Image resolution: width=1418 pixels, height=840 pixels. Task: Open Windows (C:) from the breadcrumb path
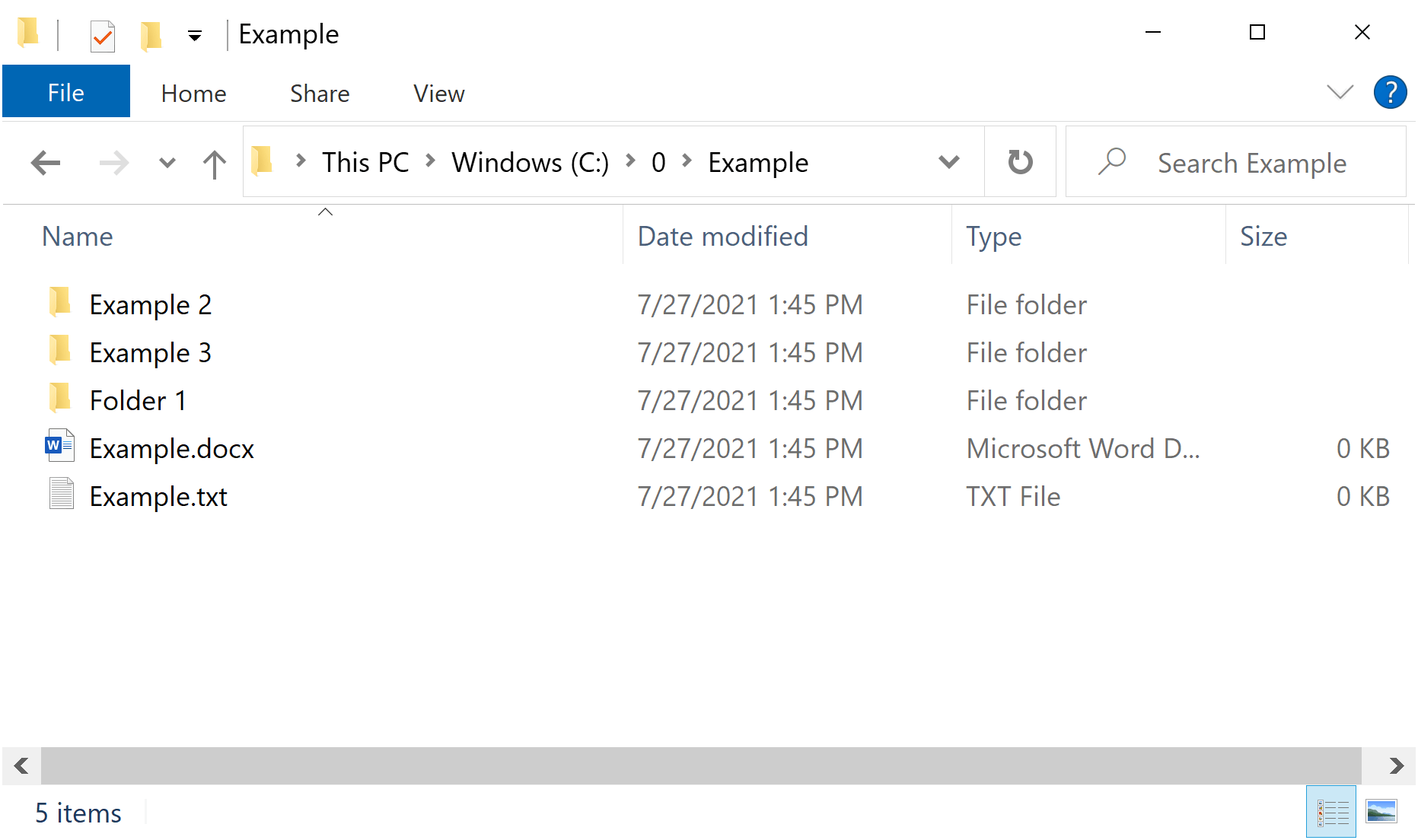(x=530, y=162)
